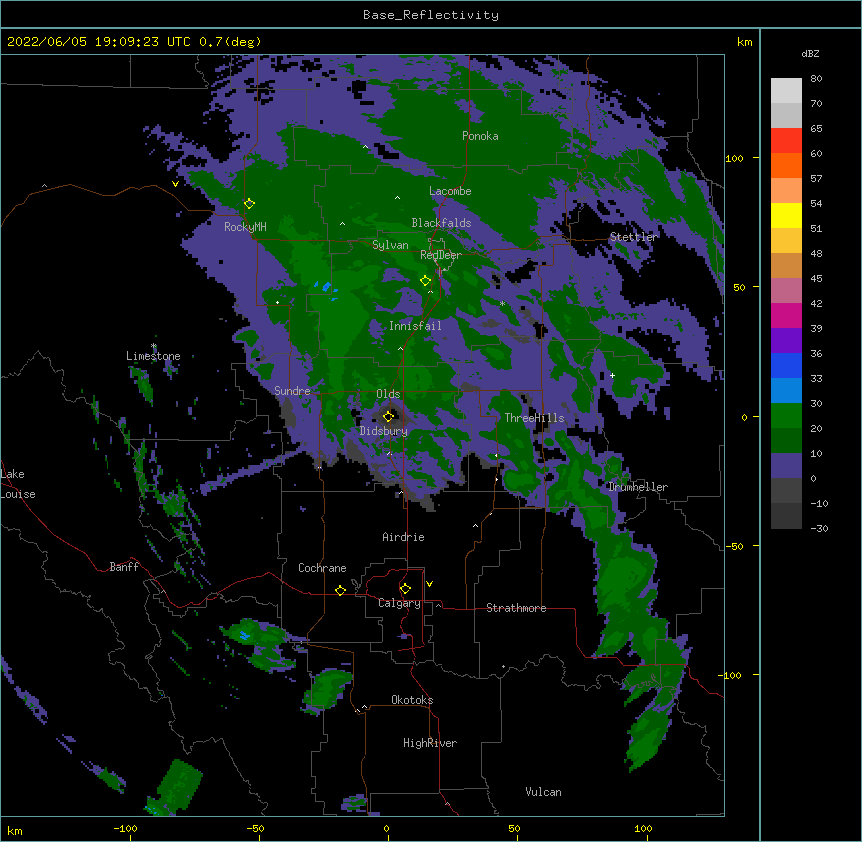The image size is (862, 842).
Task: Click the RockyMH label
Action: [245, 227]
